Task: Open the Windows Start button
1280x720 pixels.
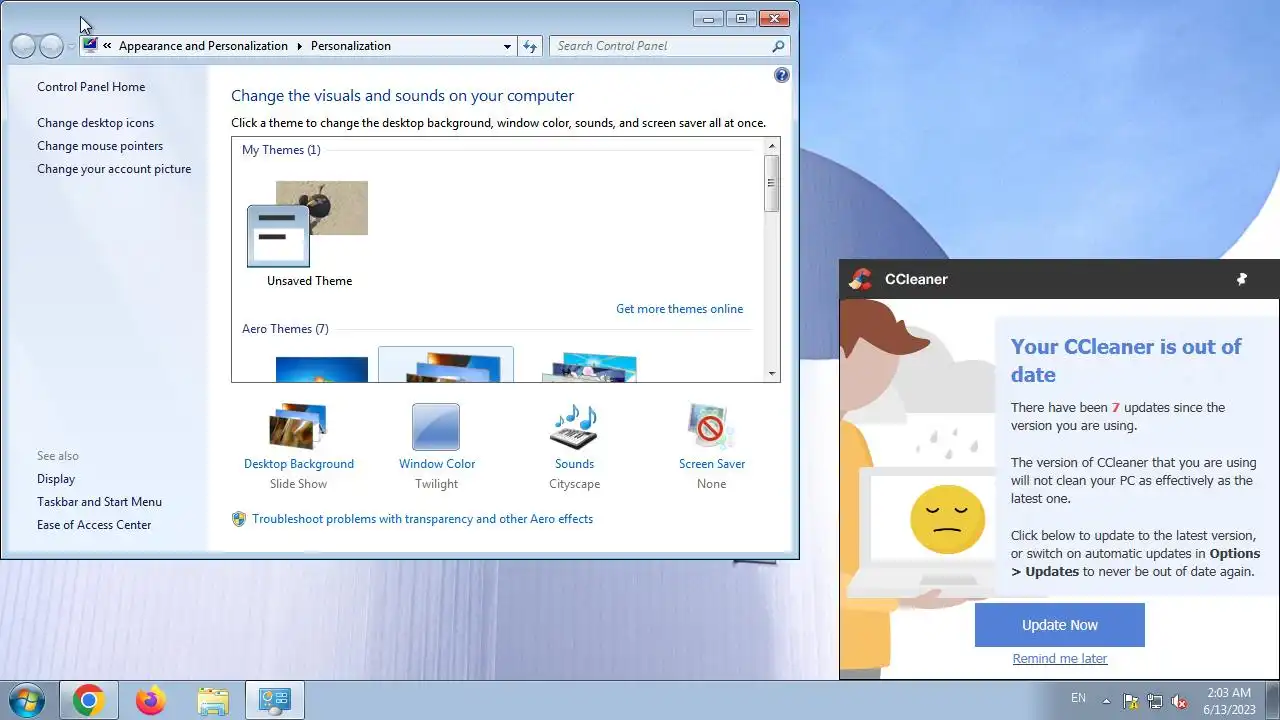Action: pos(26,700)
